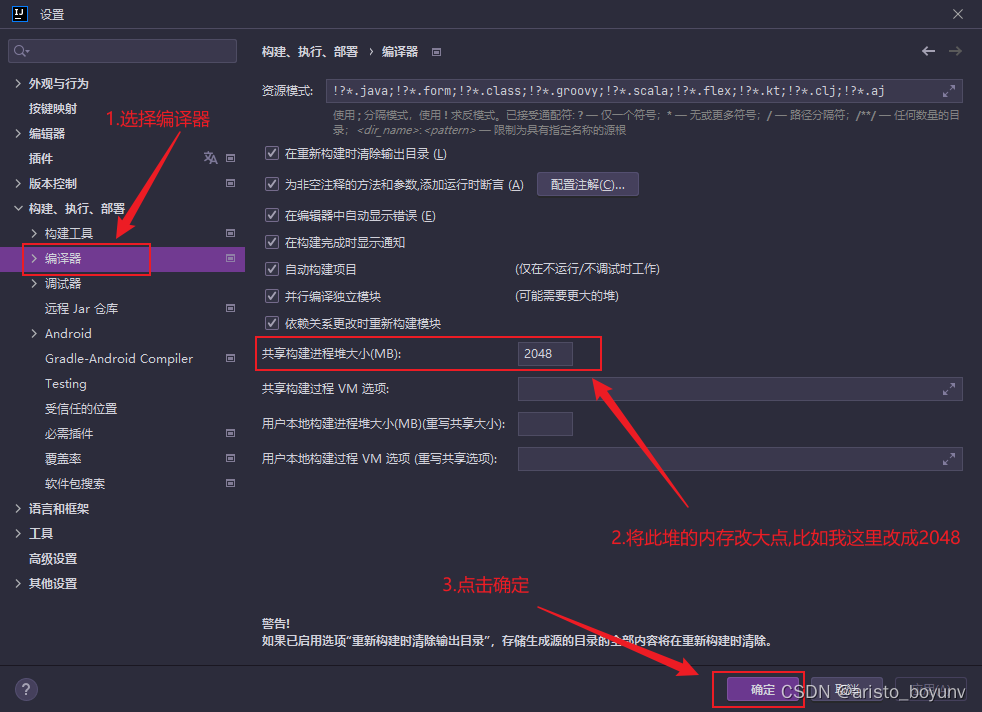Click project-level icon next to 编译器

(230, 259)
